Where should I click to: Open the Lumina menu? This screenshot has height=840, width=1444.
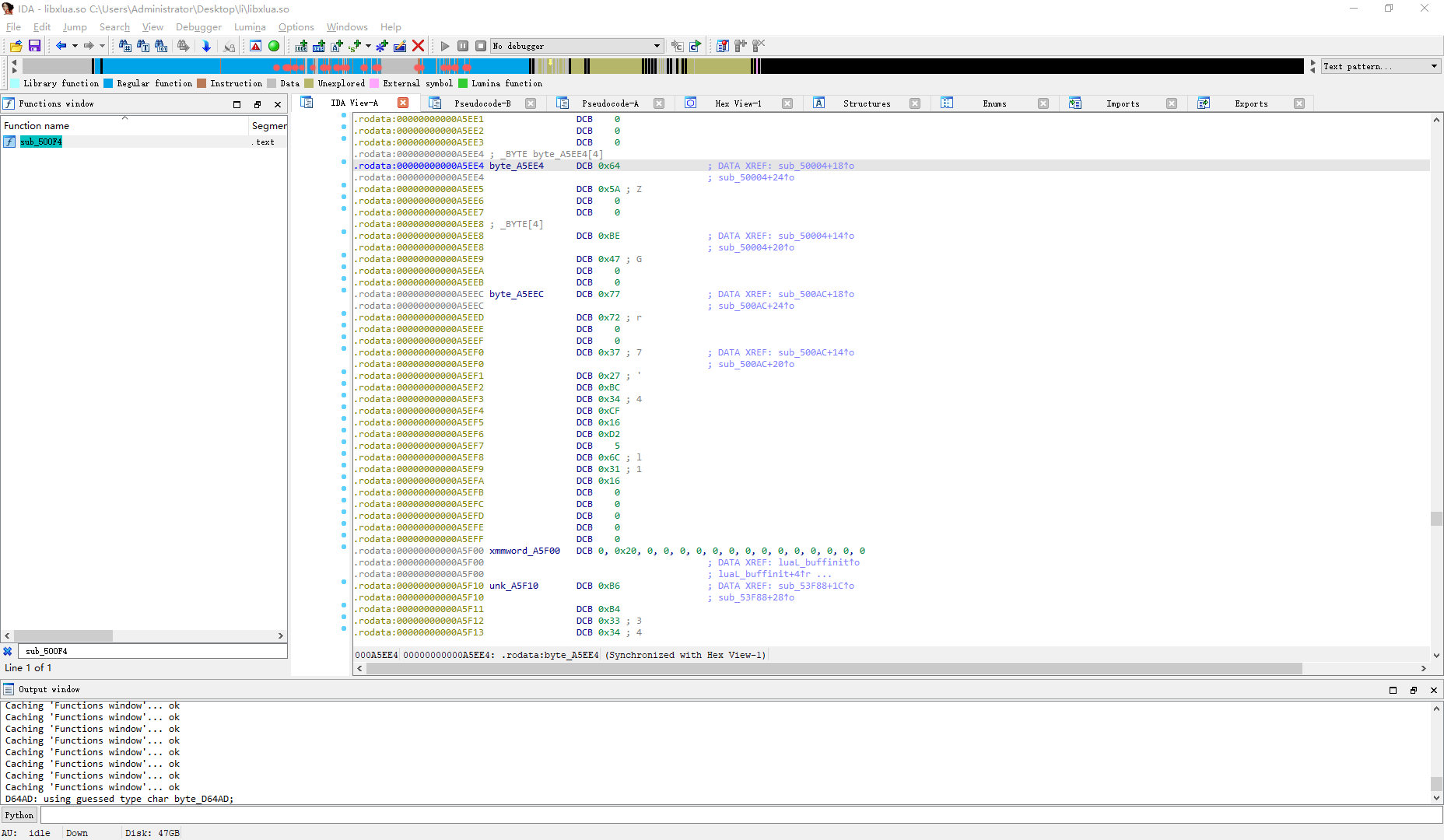tap(250, 27)
